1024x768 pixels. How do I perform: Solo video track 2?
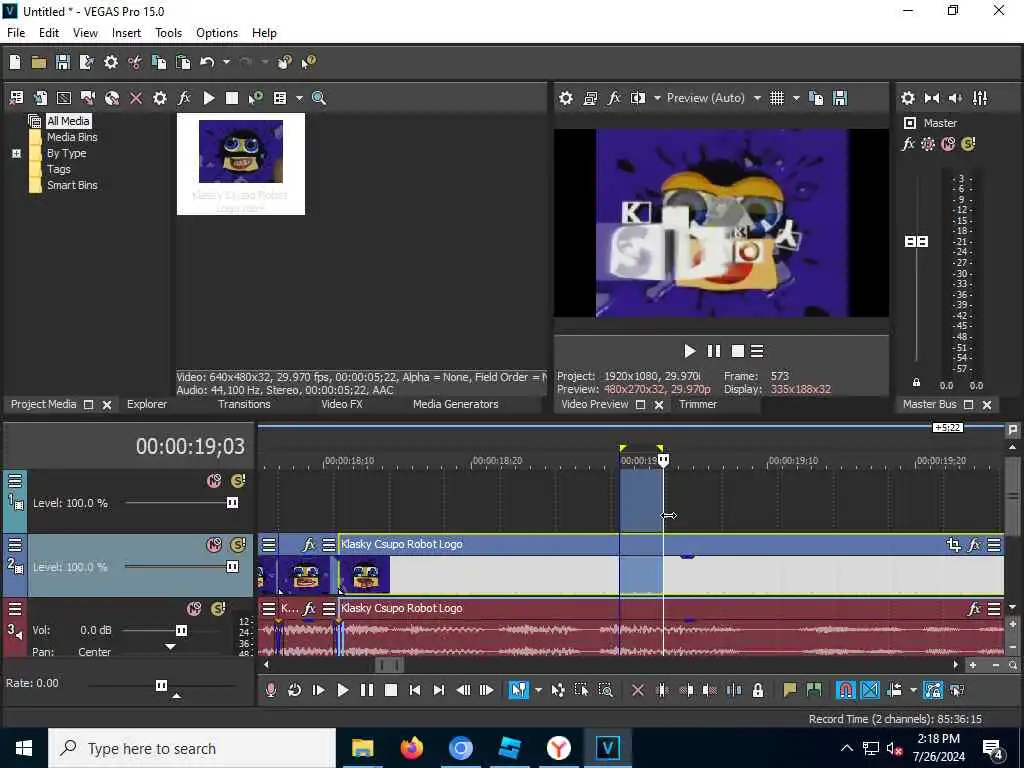[238, 545]
